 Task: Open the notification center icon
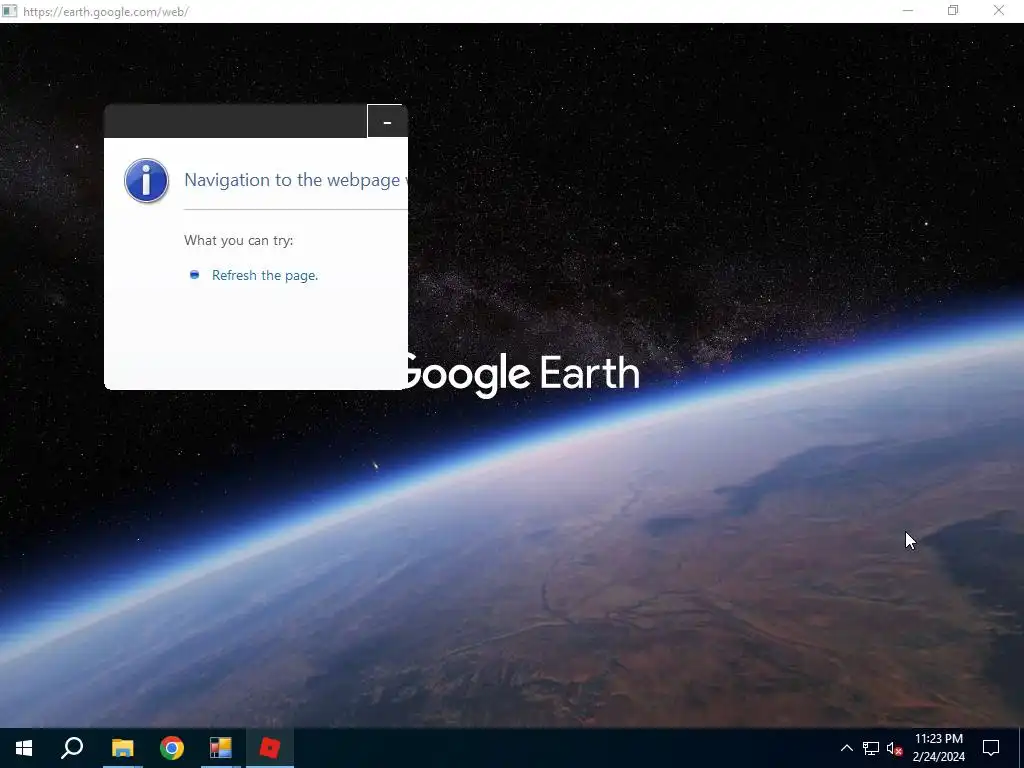tap(991, 748)
